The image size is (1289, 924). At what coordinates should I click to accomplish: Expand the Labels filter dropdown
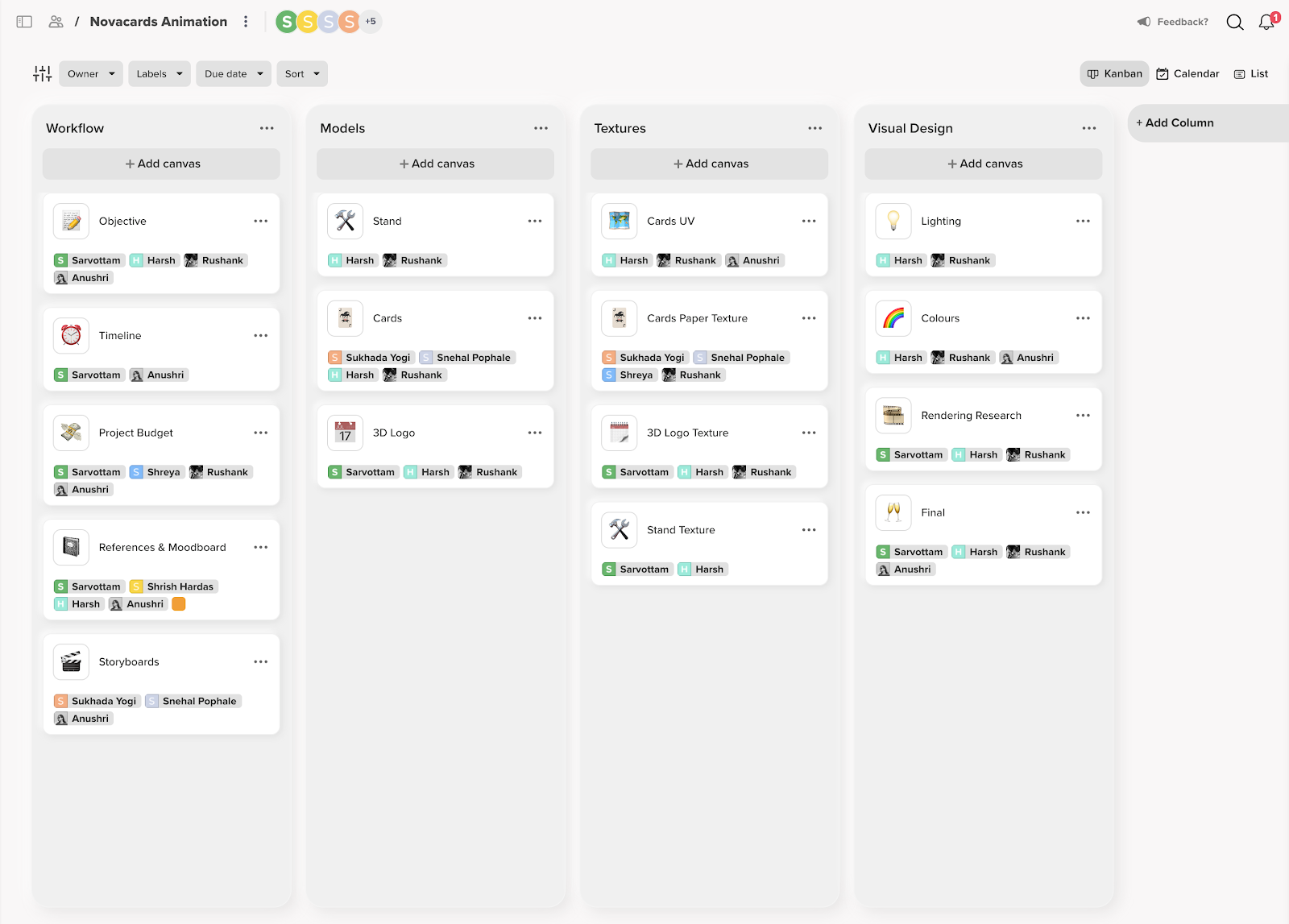click(159, 74)
